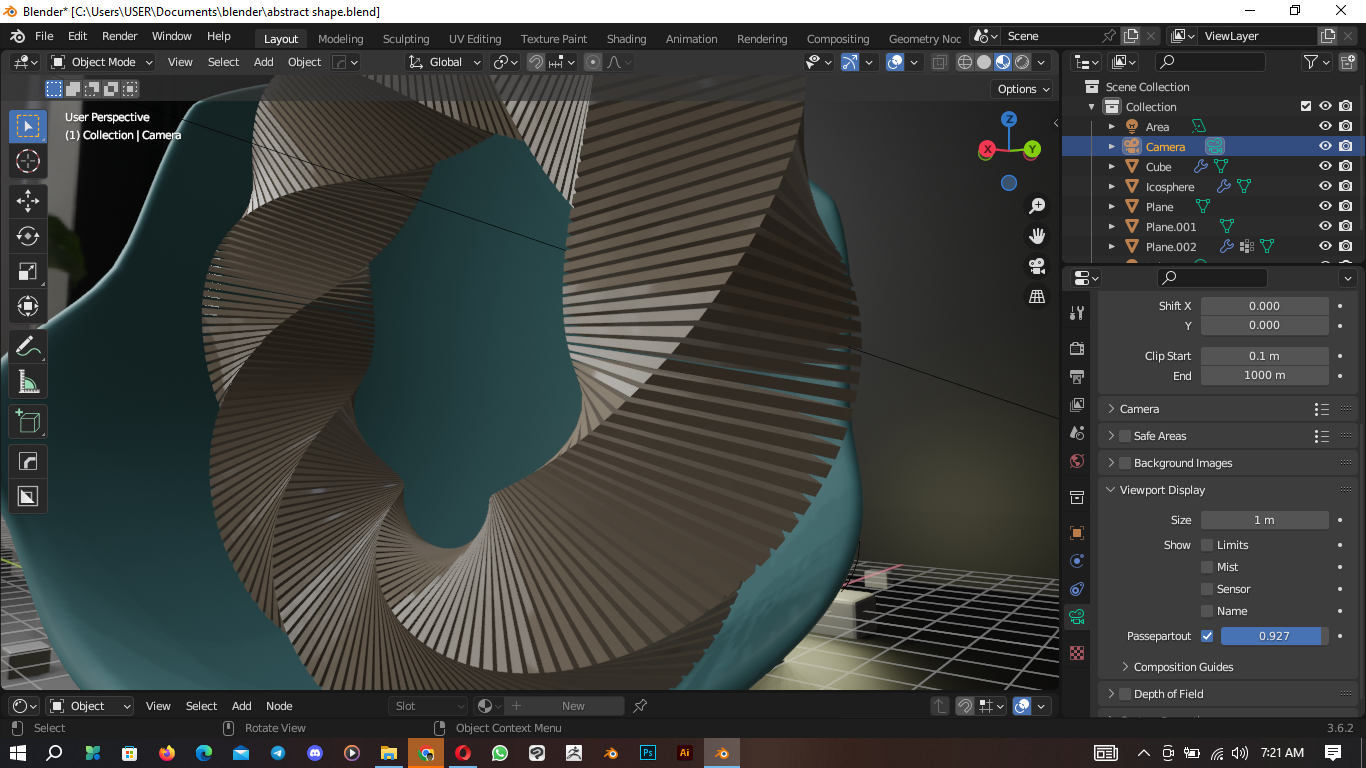Open the viewport Add menu
The image size is (1366, 768).
point(264,62)
